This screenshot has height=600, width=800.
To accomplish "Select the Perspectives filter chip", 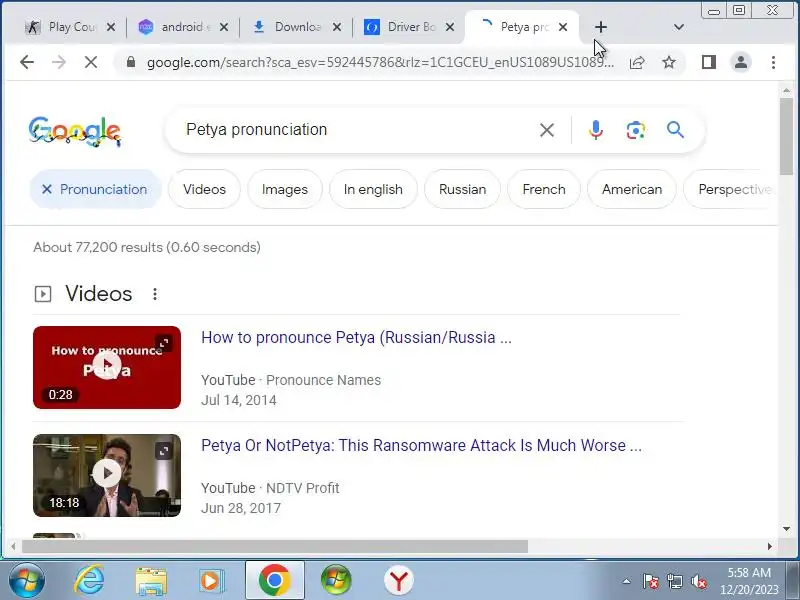I will (x=731, y=189).
